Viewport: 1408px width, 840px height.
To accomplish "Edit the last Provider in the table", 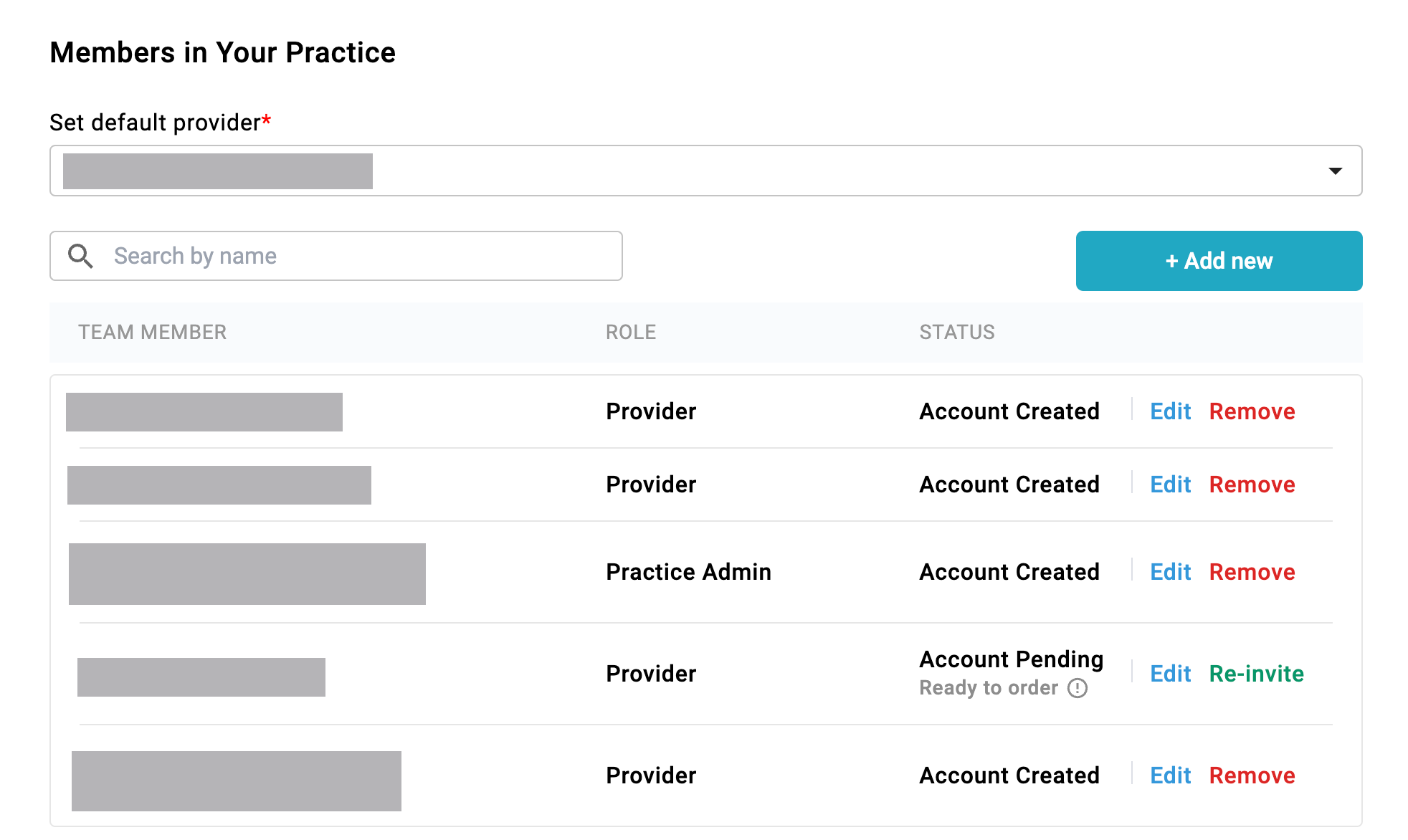I will click(1170, 775).
